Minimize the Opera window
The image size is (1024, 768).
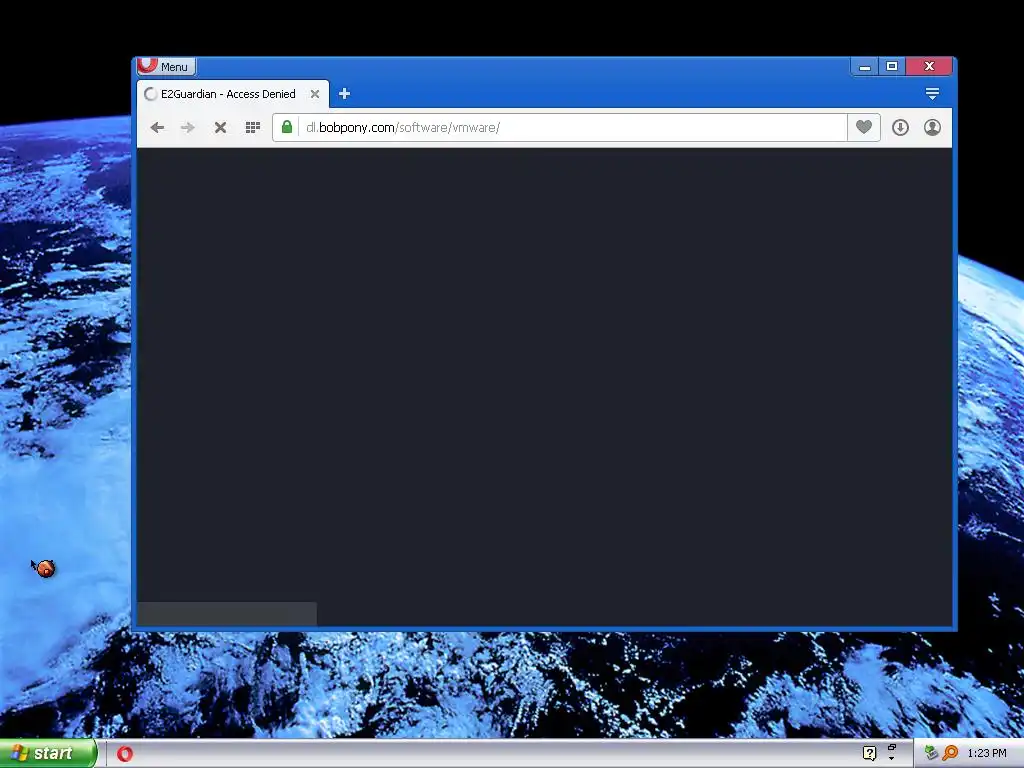[x=865, y=66]
